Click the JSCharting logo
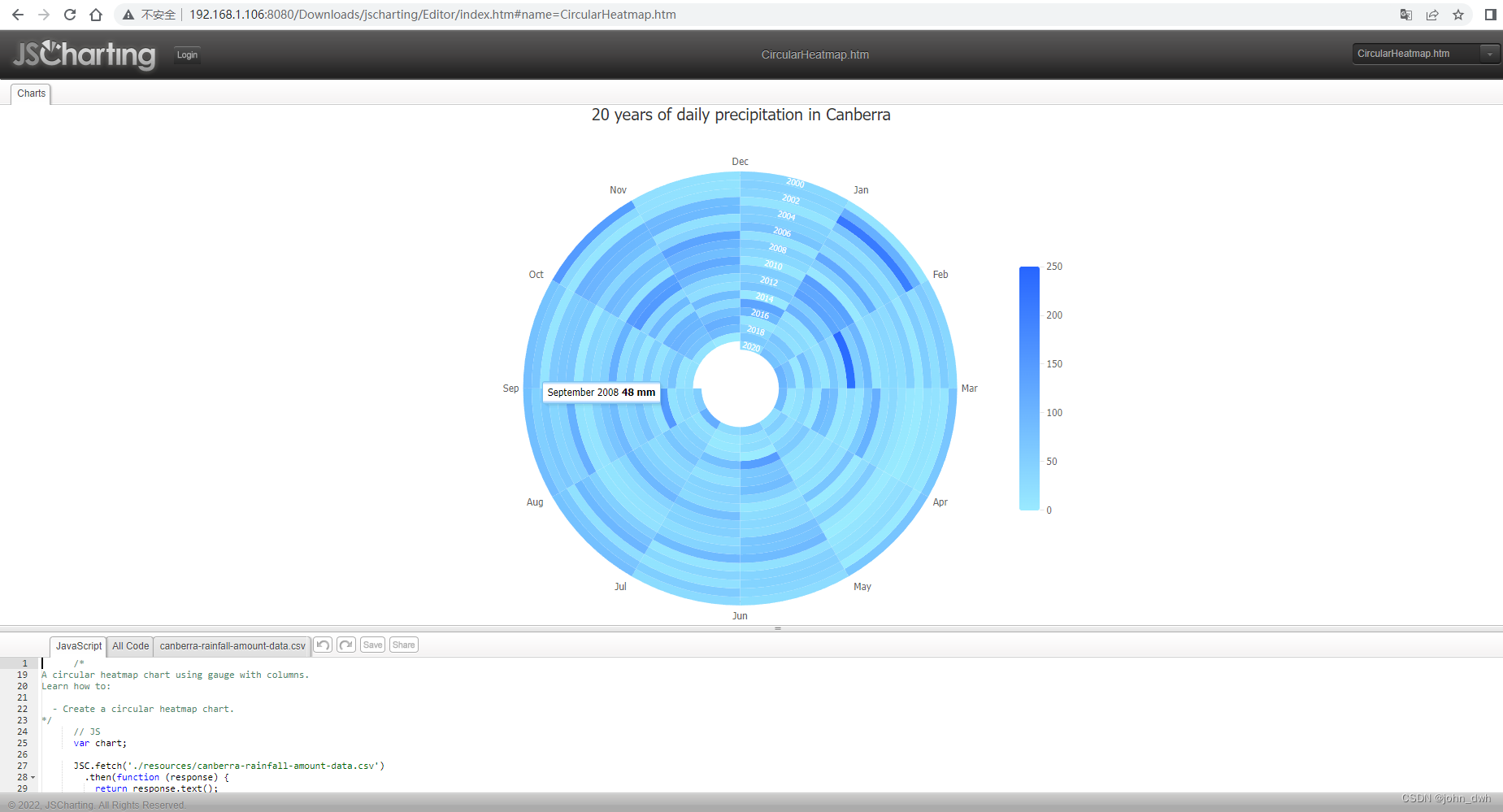The image size is (1503, 812). tap(83, 54)
